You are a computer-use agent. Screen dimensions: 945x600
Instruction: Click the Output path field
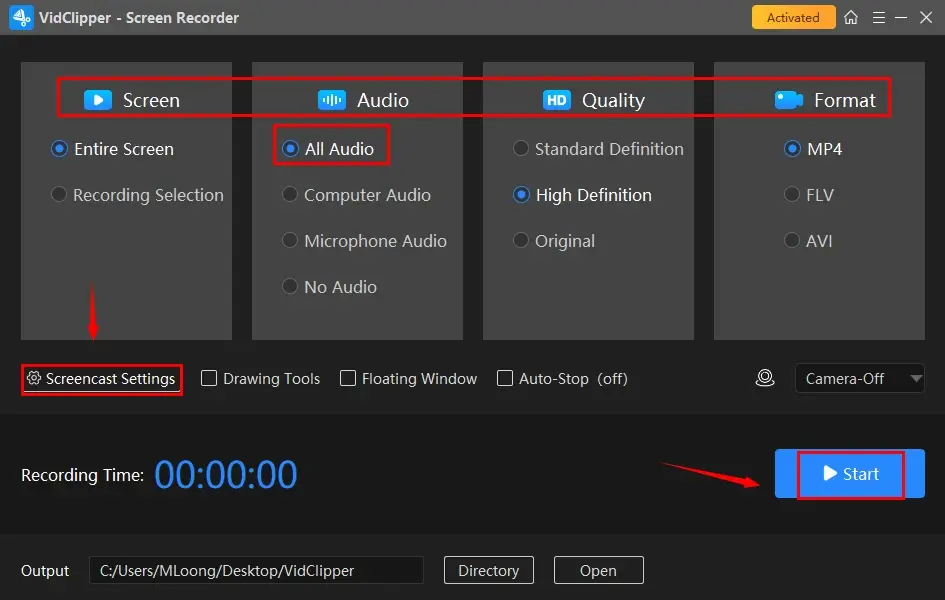click(x=256, y=570)
